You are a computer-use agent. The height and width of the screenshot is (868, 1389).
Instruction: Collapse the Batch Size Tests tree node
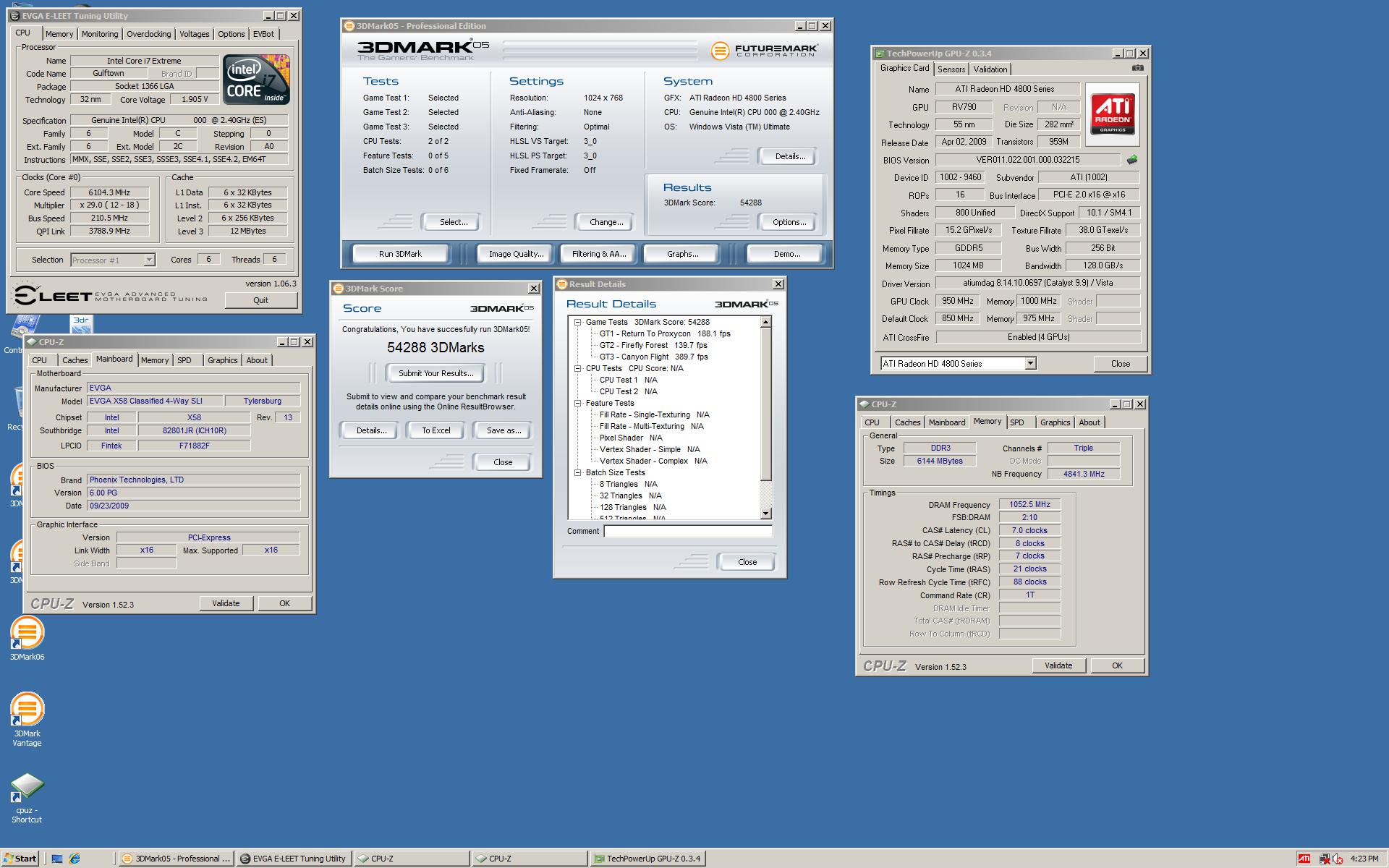tap(578, 473)
